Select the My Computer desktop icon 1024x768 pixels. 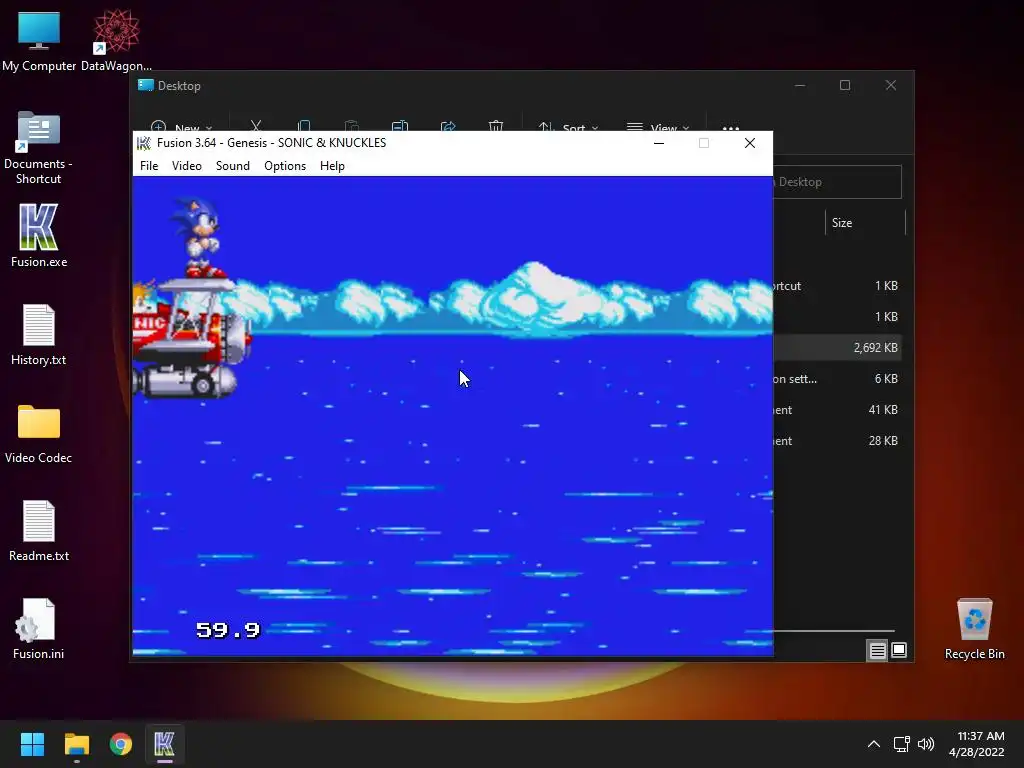coord(39,41)
